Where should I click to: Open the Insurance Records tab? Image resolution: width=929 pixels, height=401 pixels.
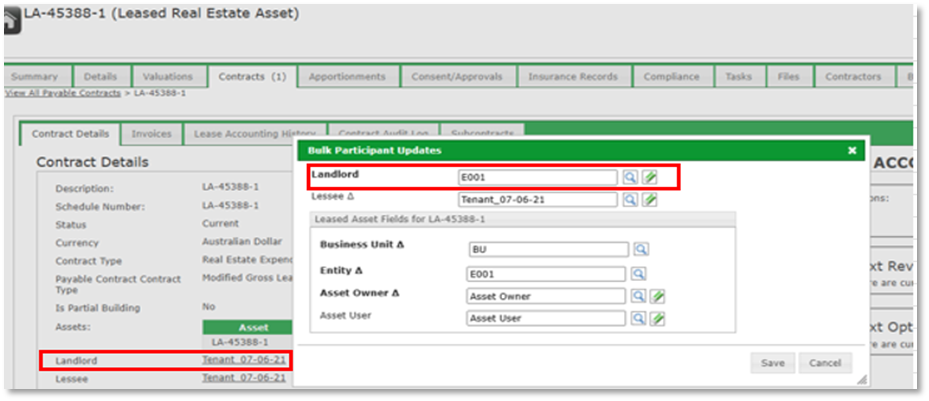(x=573, y=77)
